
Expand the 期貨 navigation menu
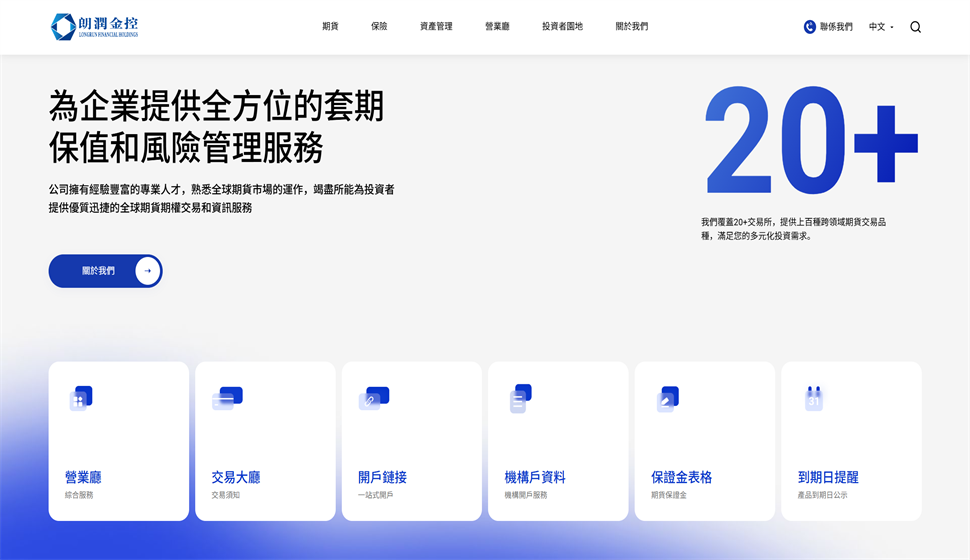(x=330, y=27)
